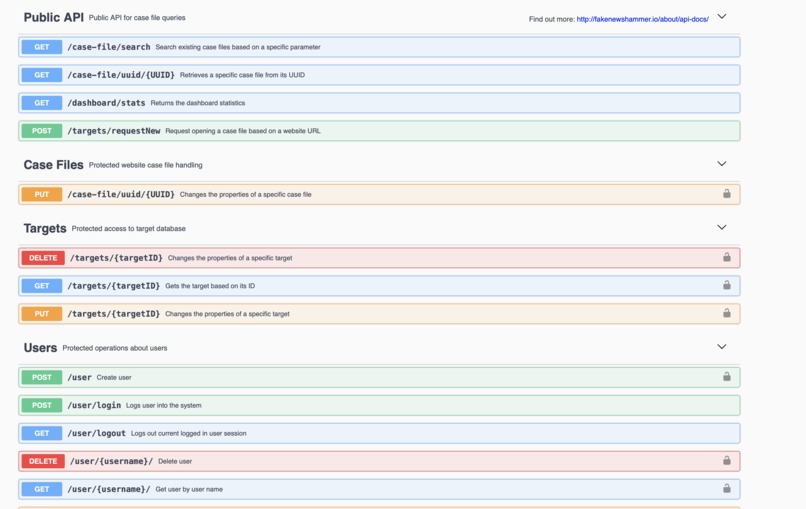
Task: Click GET badge for /targets/{targetID}
Action: pos(42,286)
